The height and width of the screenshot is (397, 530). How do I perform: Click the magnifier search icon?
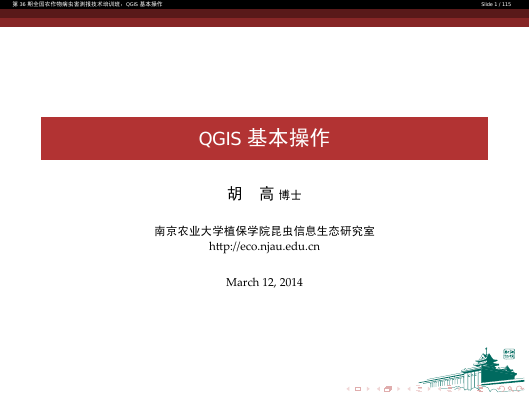tap(510, 389)
